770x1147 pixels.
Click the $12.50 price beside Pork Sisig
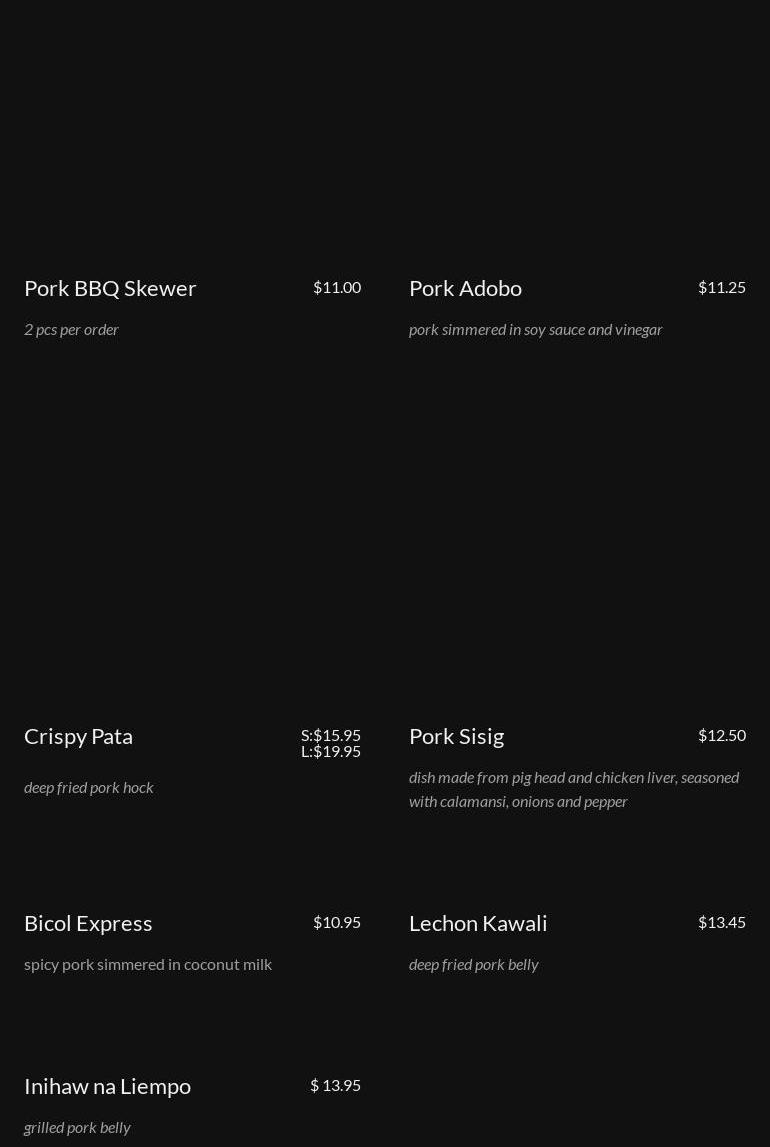click(x=722, y=735)
